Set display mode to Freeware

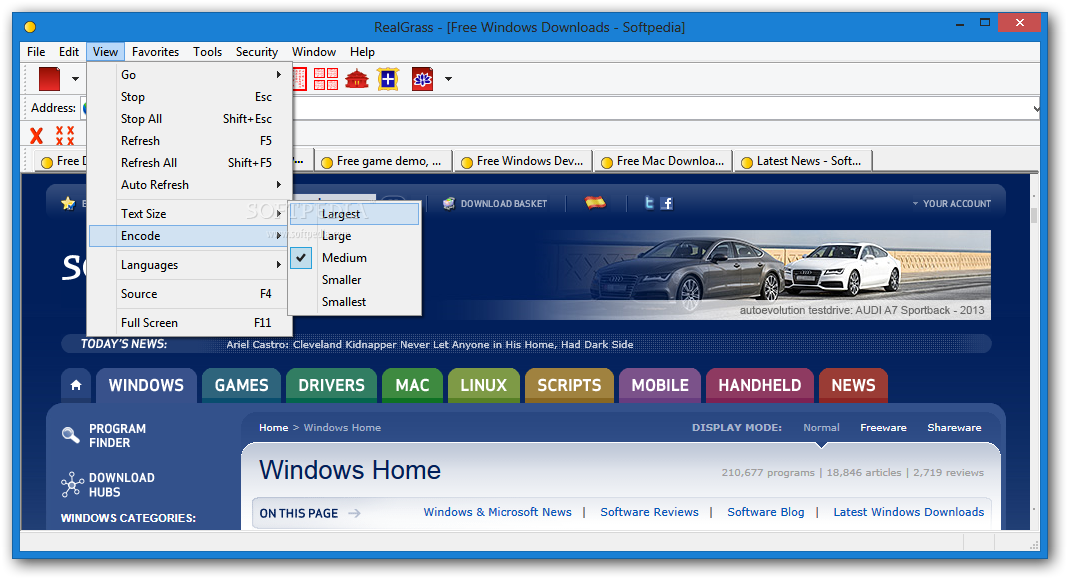[x=883, y=428]
